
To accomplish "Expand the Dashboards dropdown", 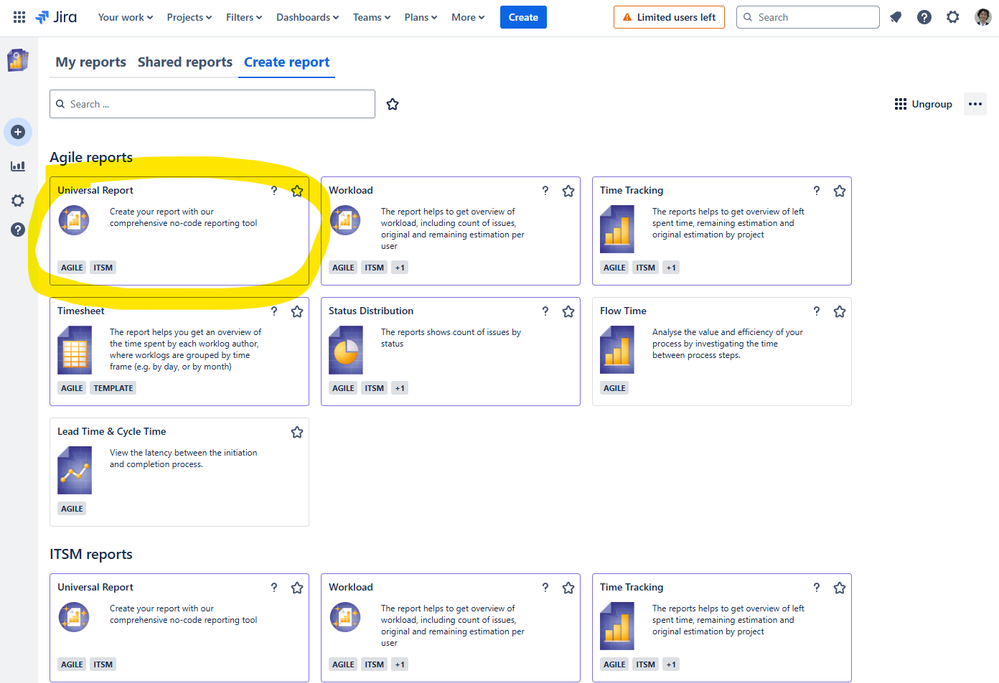I will tap(308, 17).
